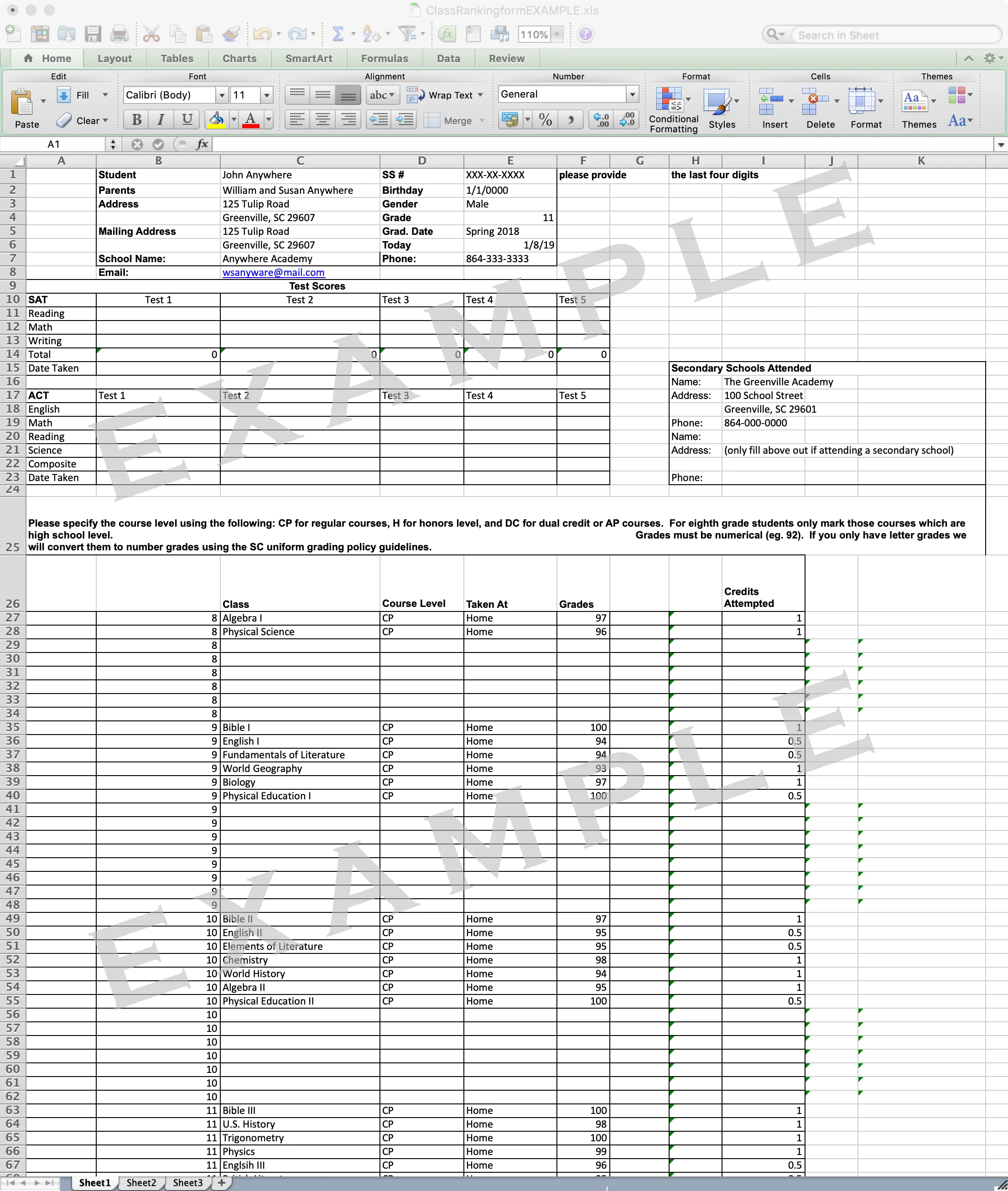Select column C header
This screenshot has width=1008, height=1191.
[300, 161]
